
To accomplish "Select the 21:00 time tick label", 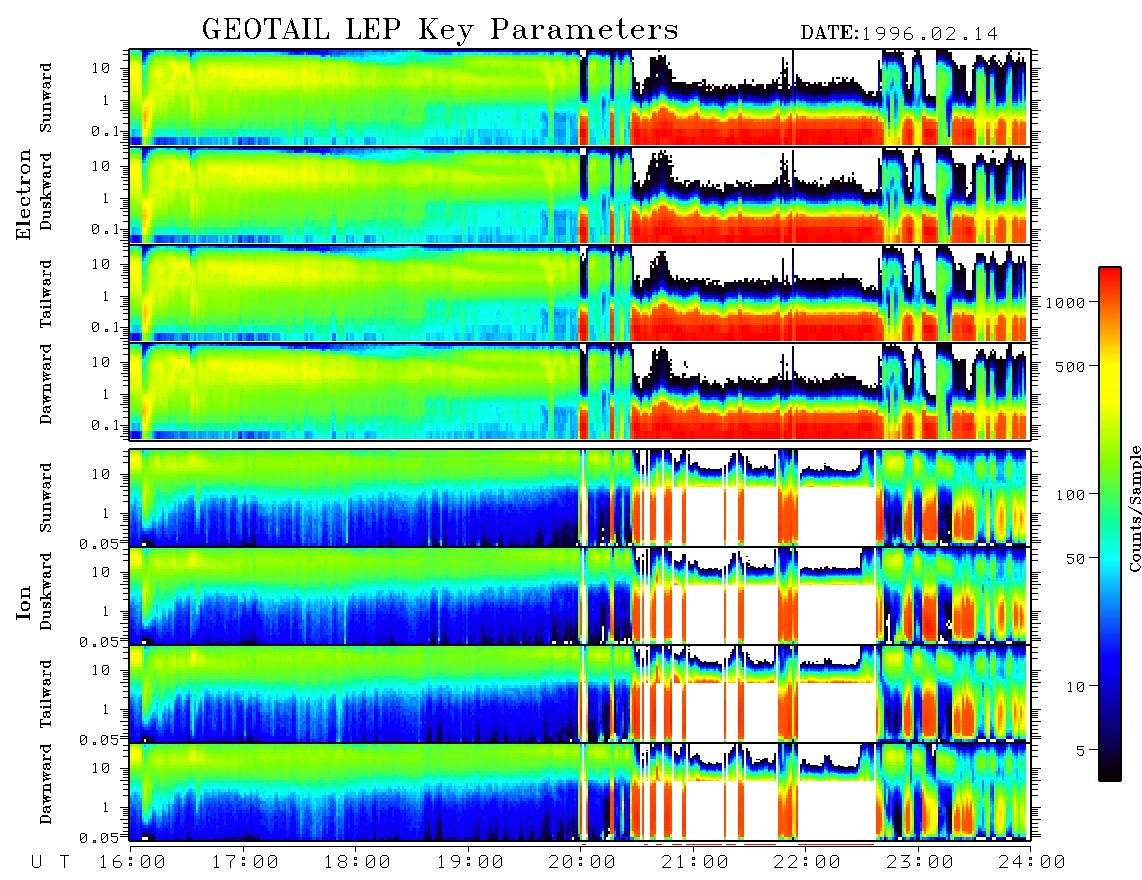I will 695,862.
